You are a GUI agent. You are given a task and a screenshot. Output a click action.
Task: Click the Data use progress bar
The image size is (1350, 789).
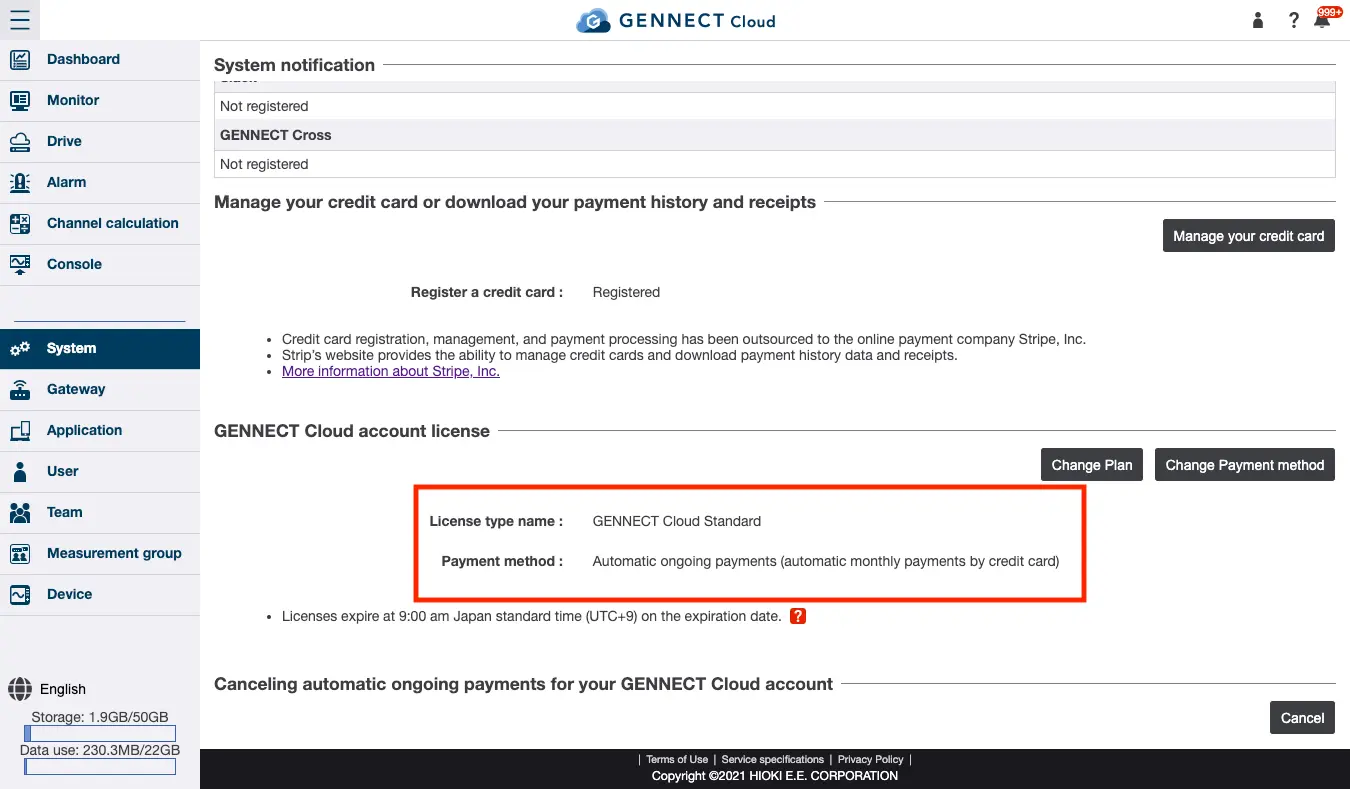pyautogui.click(x=100, y=767)
